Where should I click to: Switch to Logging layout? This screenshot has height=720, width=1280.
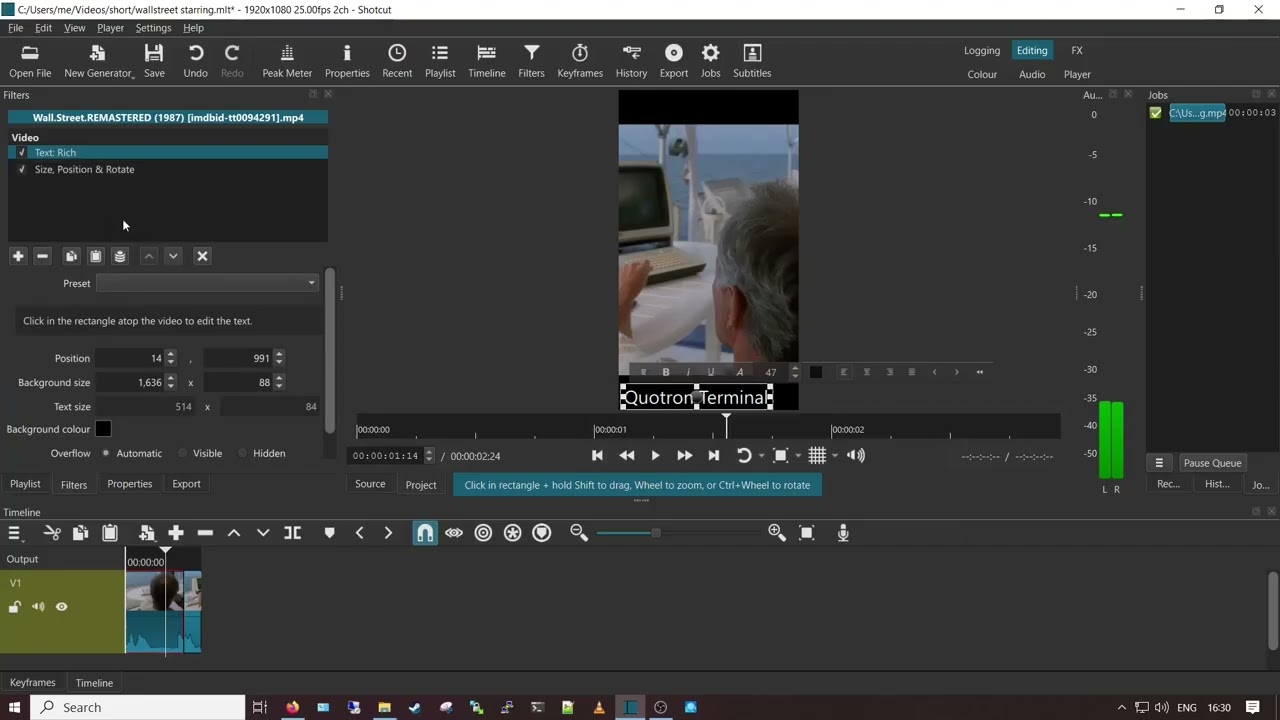[982, 51]
